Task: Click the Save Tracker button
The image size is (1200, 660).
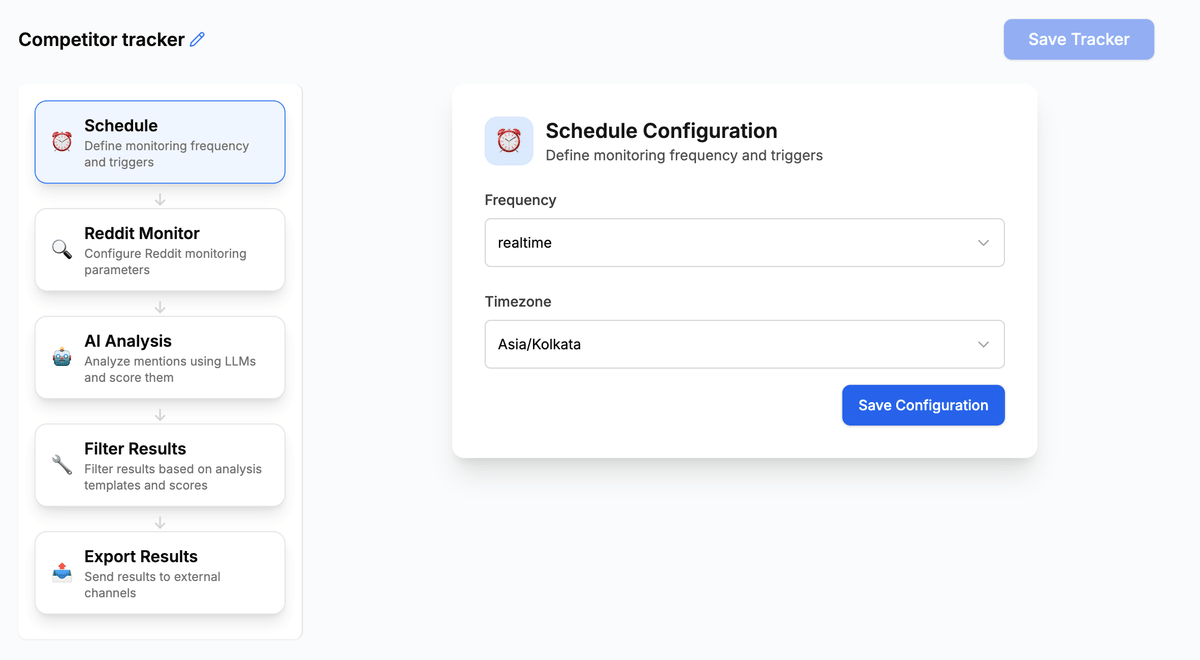Action: point(1078,40)
